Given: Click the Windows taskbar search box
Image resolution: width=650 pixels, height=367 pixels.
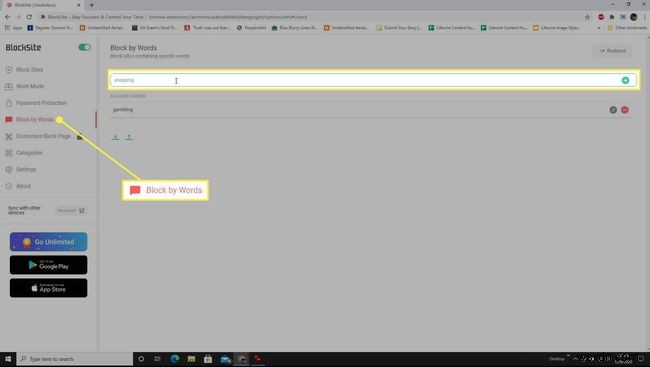Looking at the screenshot, I should 75,359.
